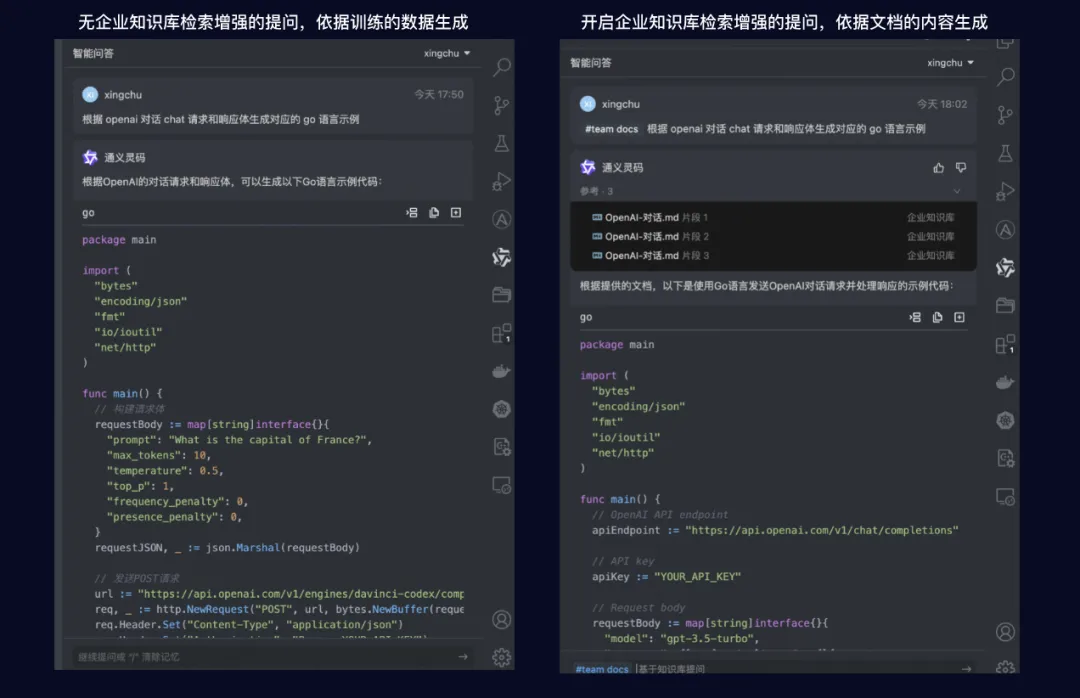This screenshot has height=698, width=1080.
Task: Select the Search magnifier in activity bar
Action: 501,66
